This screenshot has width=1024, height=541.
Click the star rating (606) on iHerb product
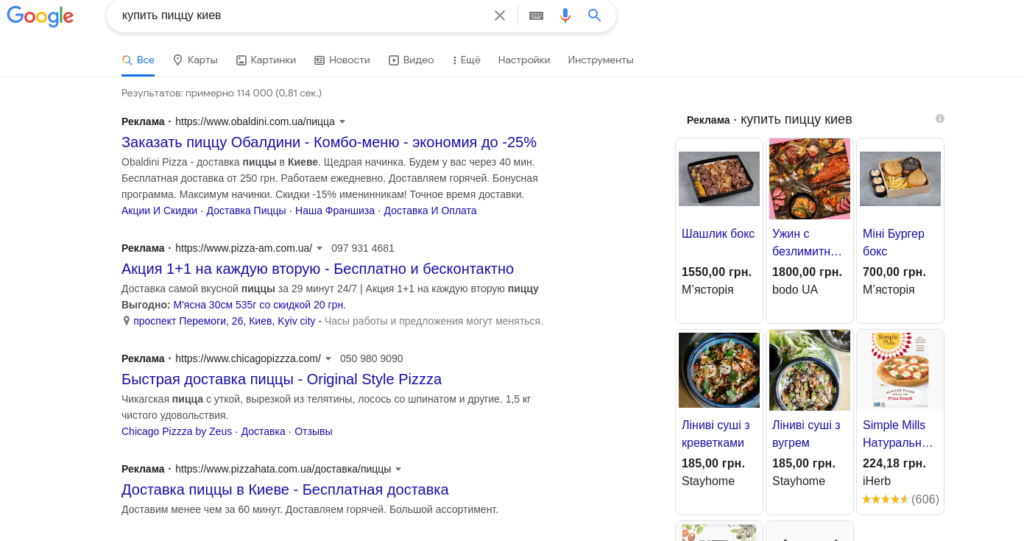pyautogui.click(x=900, y=499)
